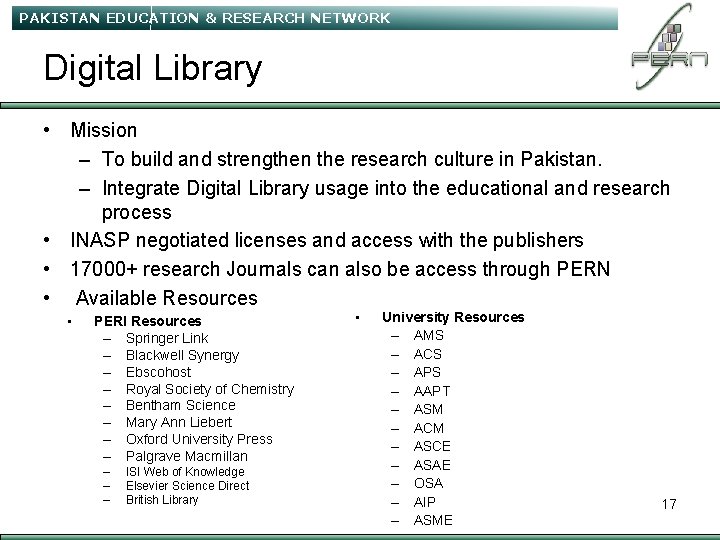Click AIP in University Resources

coord(425,503)
